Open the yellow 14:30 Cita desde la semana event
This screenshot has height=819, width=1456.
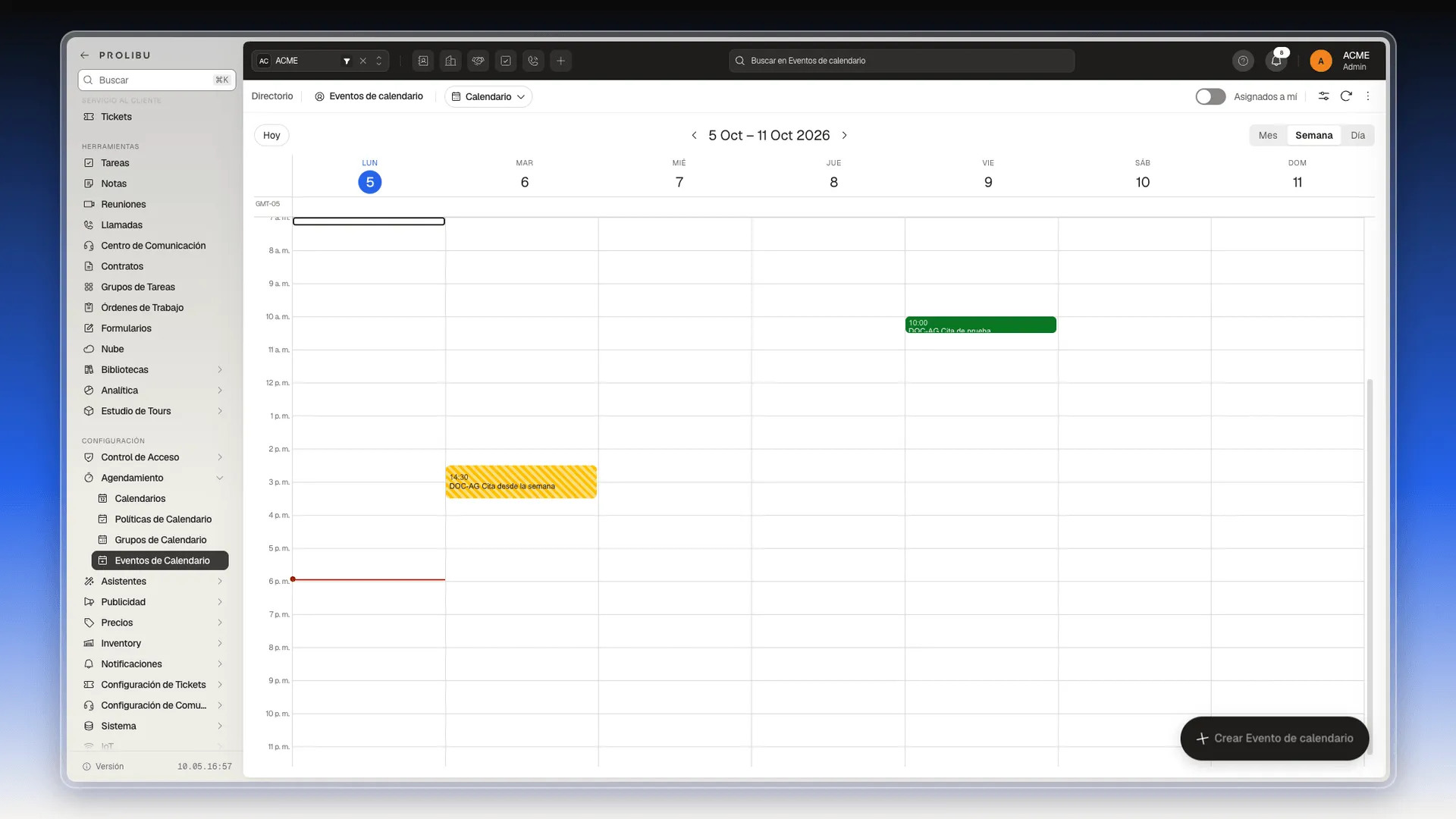(521, 482)
